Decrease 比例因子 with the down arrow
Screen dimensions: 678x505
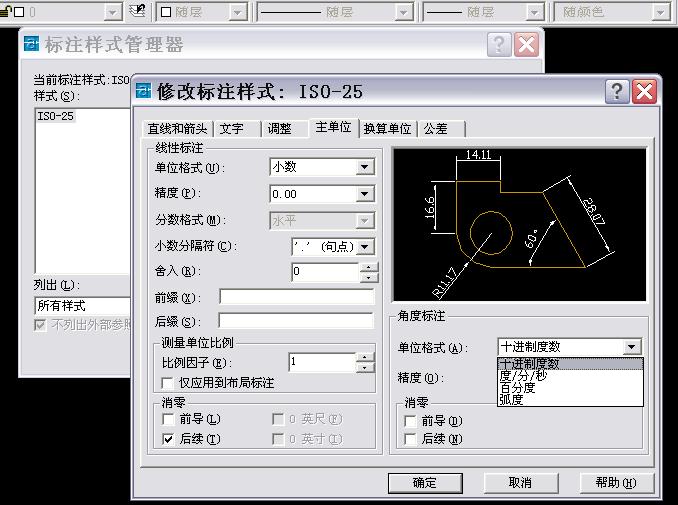(x=365, y=367)
